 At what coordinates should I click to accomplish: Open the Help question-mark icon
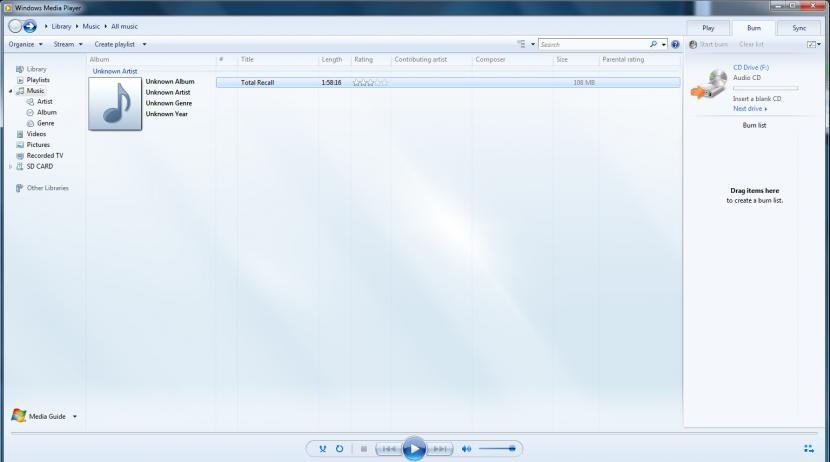coord(675,44)
